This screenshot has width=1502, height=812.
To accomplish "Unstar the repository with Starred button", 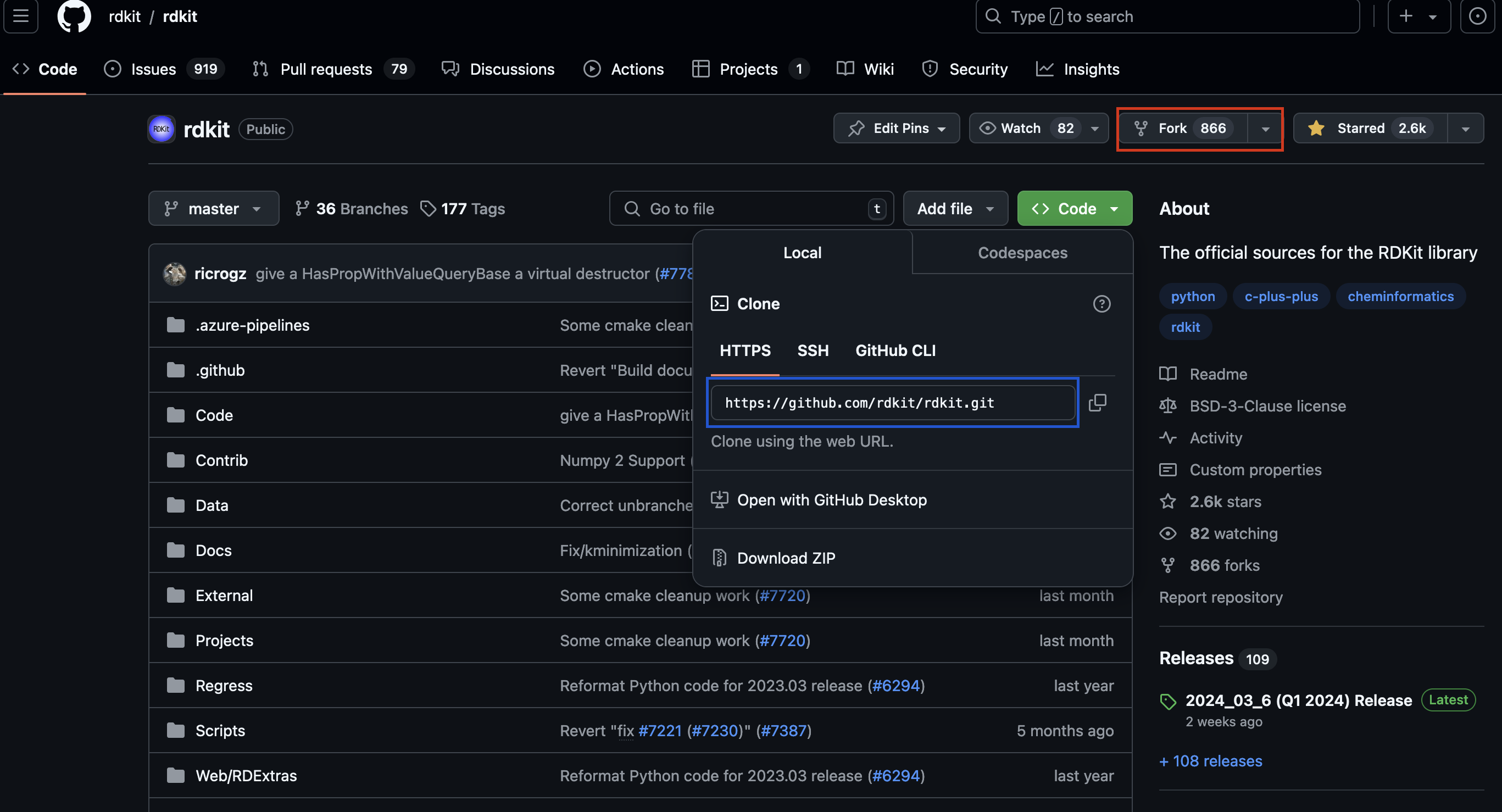I will (1370, 128).
